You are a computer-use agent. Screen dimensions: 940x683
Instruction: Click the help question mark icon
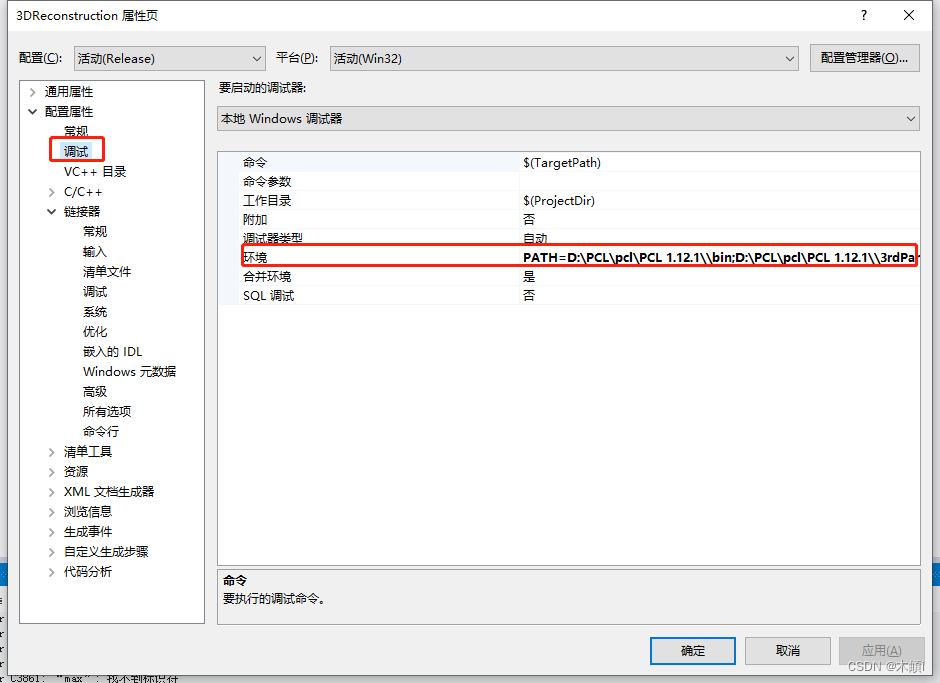[864, 16]
